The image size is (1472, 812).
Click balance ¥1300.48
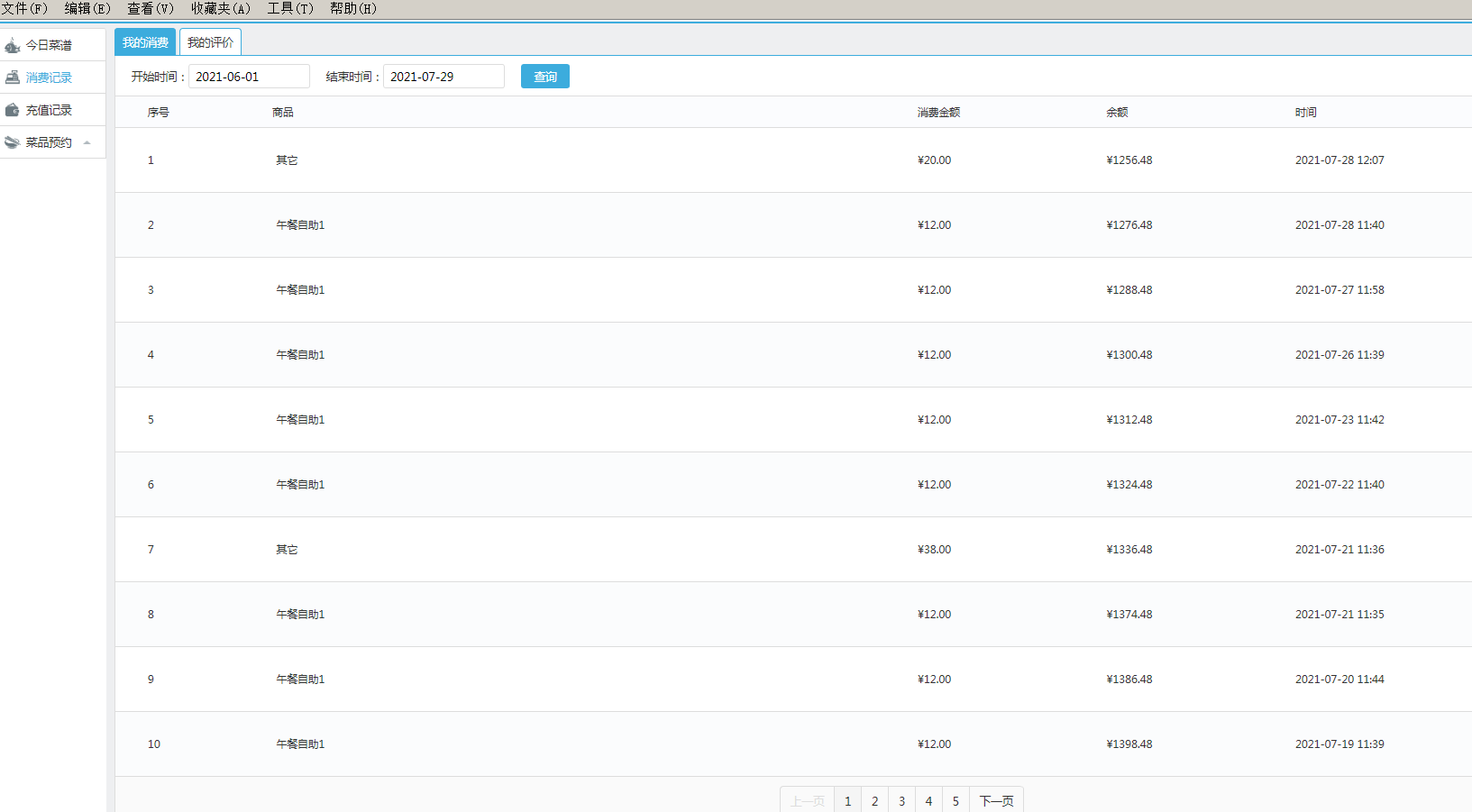1129,355
